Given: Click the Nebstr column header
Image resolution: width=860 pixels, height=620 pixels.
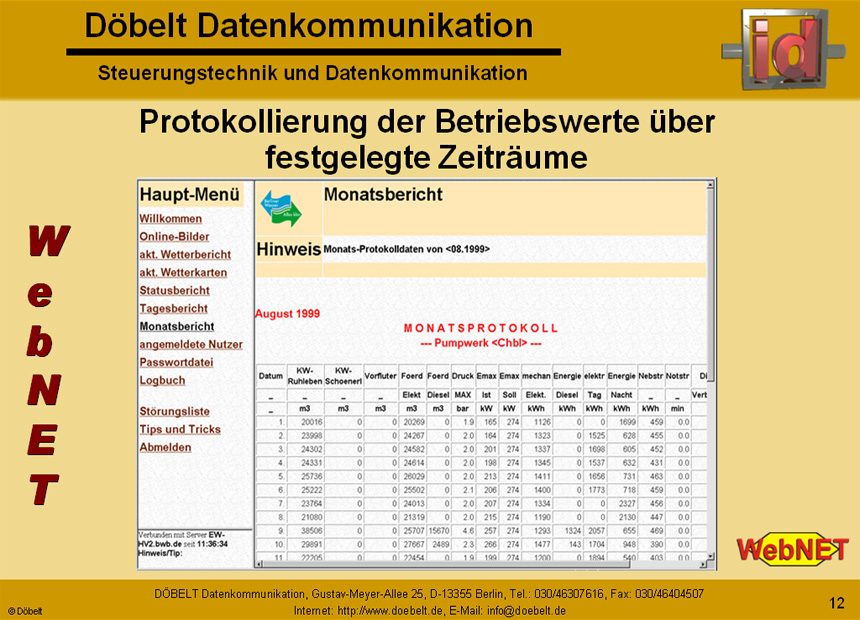Looking at the screenshot, I should [x=651, y=376].
